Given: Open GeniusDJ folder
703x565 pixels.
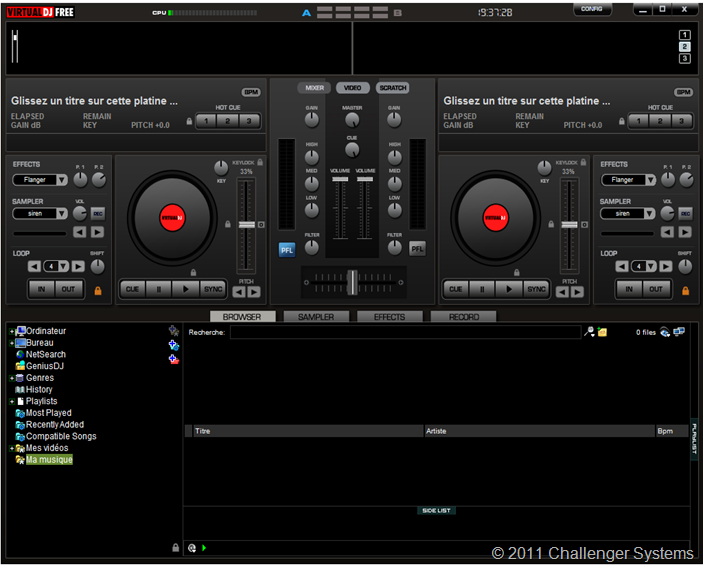Looking at the screenshot, I should click(40, 366).
